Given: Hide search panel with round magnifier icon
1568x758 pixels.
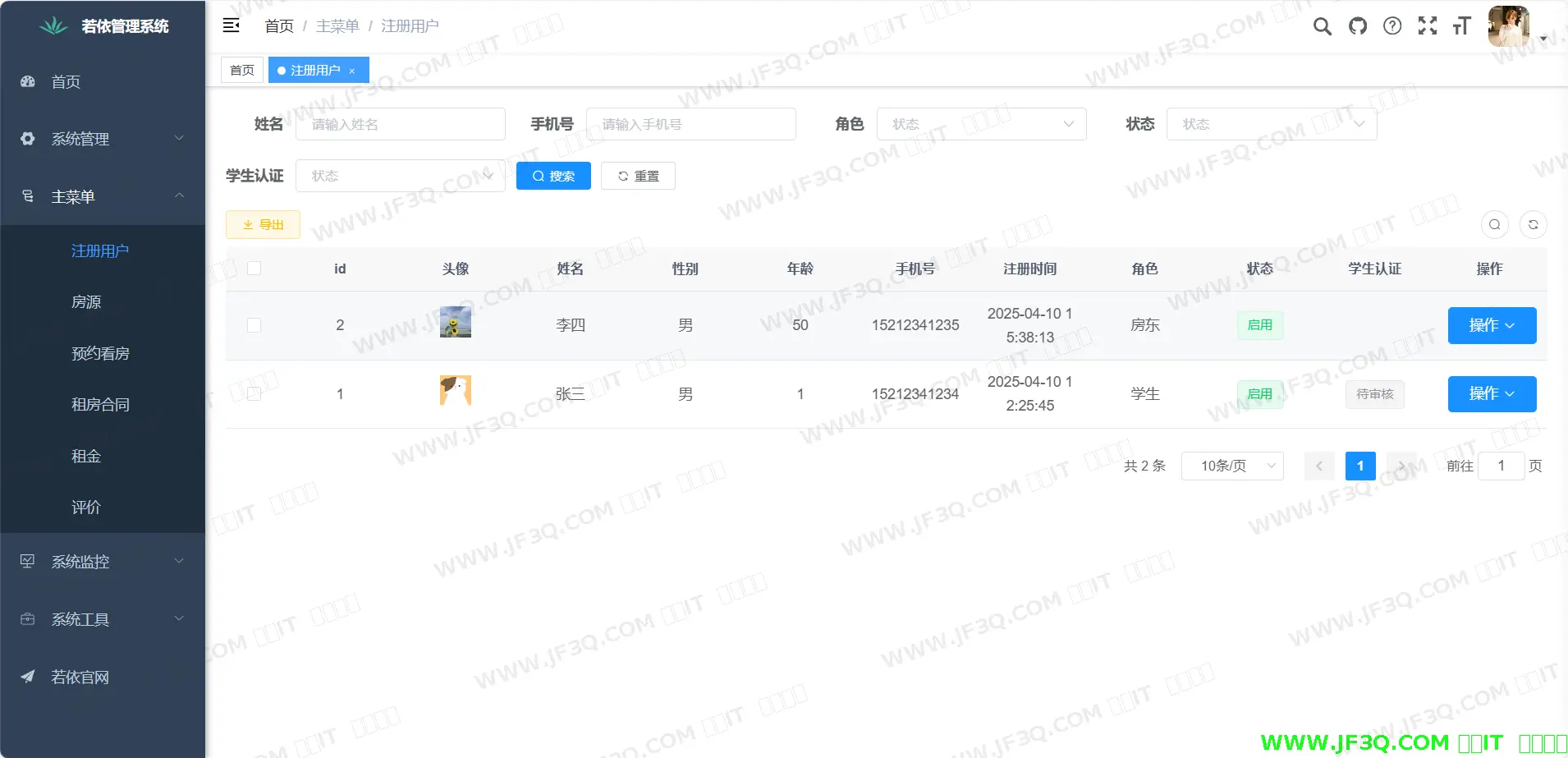Looking at the screenshot, I should tap(1494, 224).
